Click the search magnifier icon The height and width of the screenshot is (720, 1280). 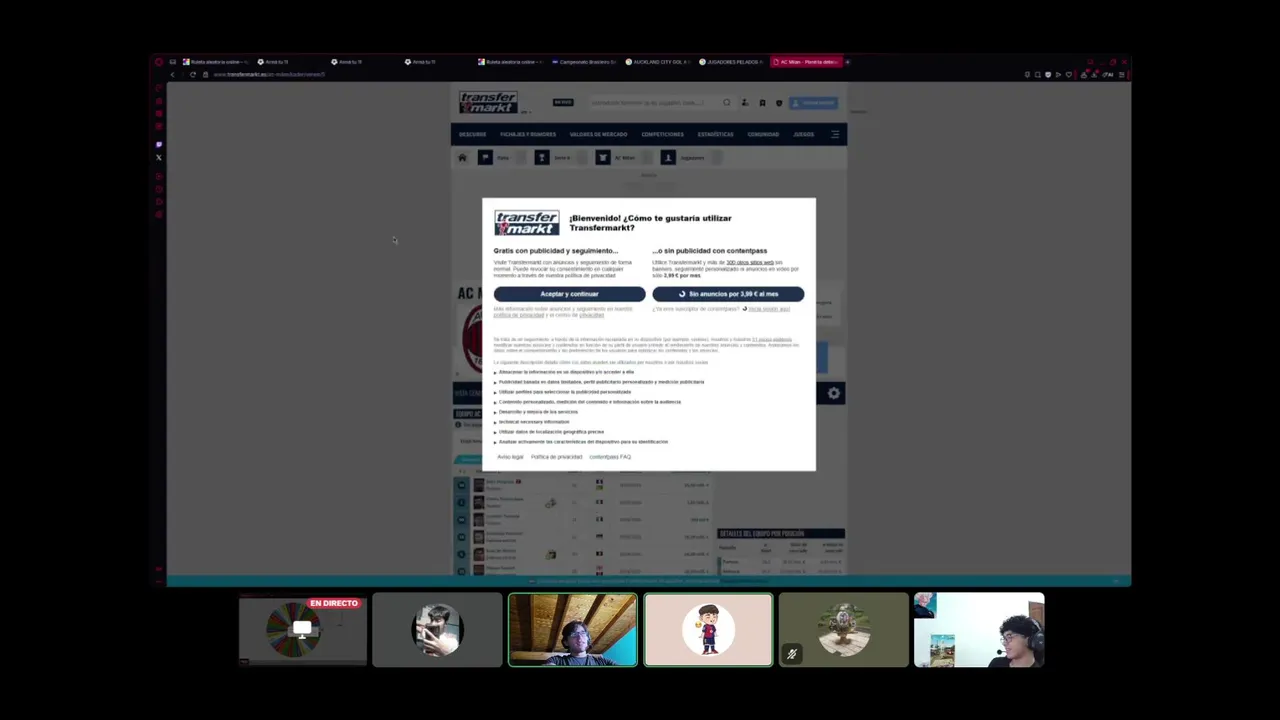click(x=727, y=102)
